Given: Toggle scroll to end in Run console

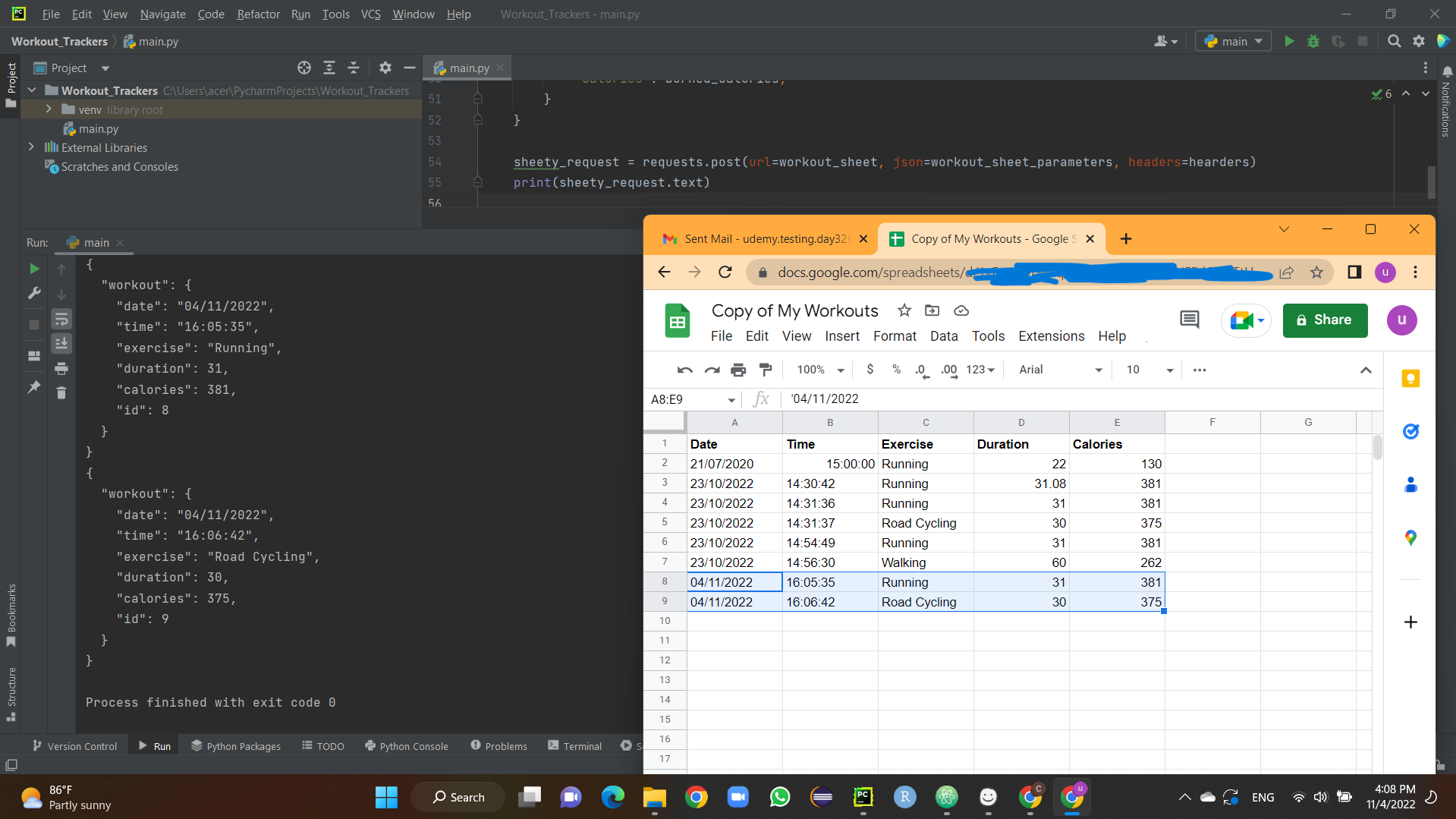Looking at the screenshot, I should coord(61,343).
